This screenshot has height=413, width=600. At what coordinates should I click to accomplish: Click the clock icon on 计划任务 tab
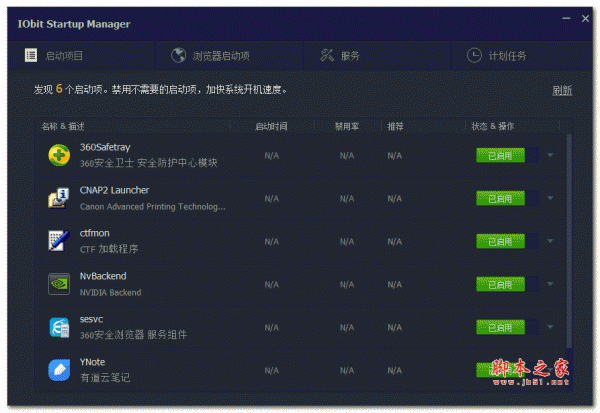[x=474, y=56]
